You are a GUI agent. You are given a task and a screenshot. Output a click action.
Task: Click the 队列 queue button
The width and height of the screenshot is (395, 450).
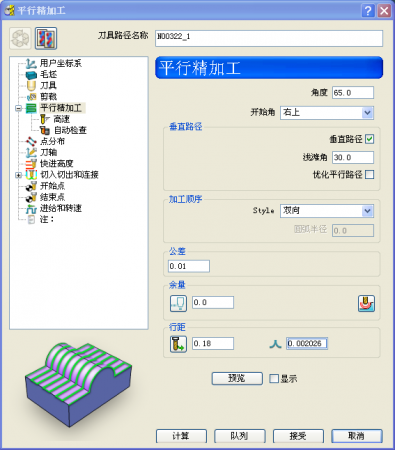pos(240,436)
